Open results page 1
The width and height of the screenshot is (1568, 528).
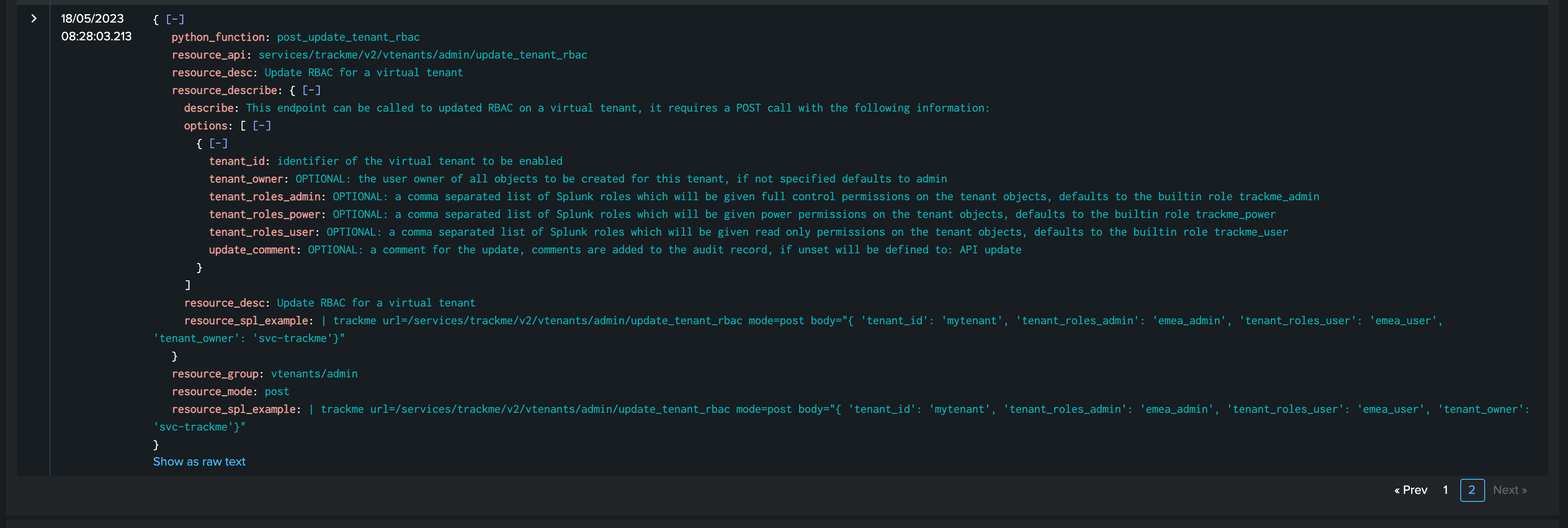[x=1445, y=490]
